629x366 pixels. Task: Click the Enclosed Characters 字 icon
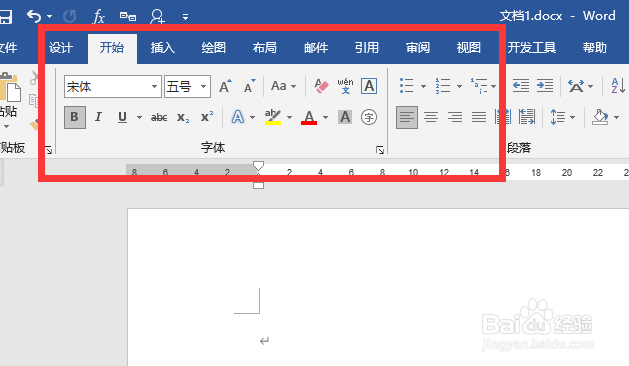(369, 117)
